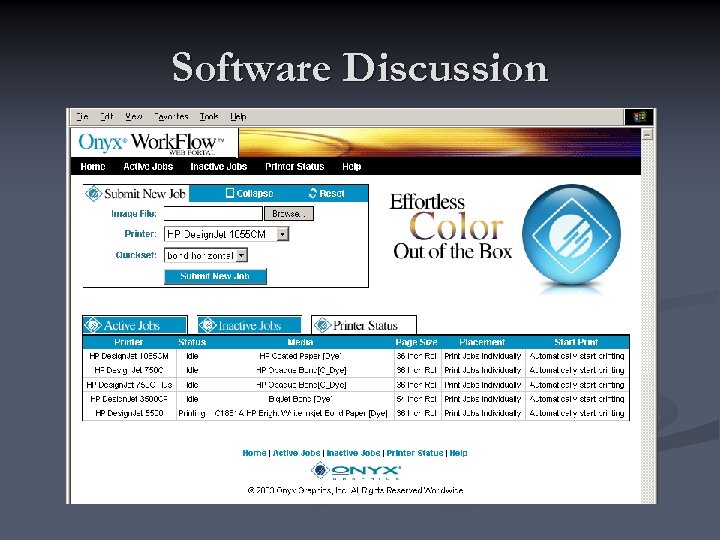This screenshot has width=720, height=540.
Task: Click footer Active Jobs link
Action: point(296,453)
